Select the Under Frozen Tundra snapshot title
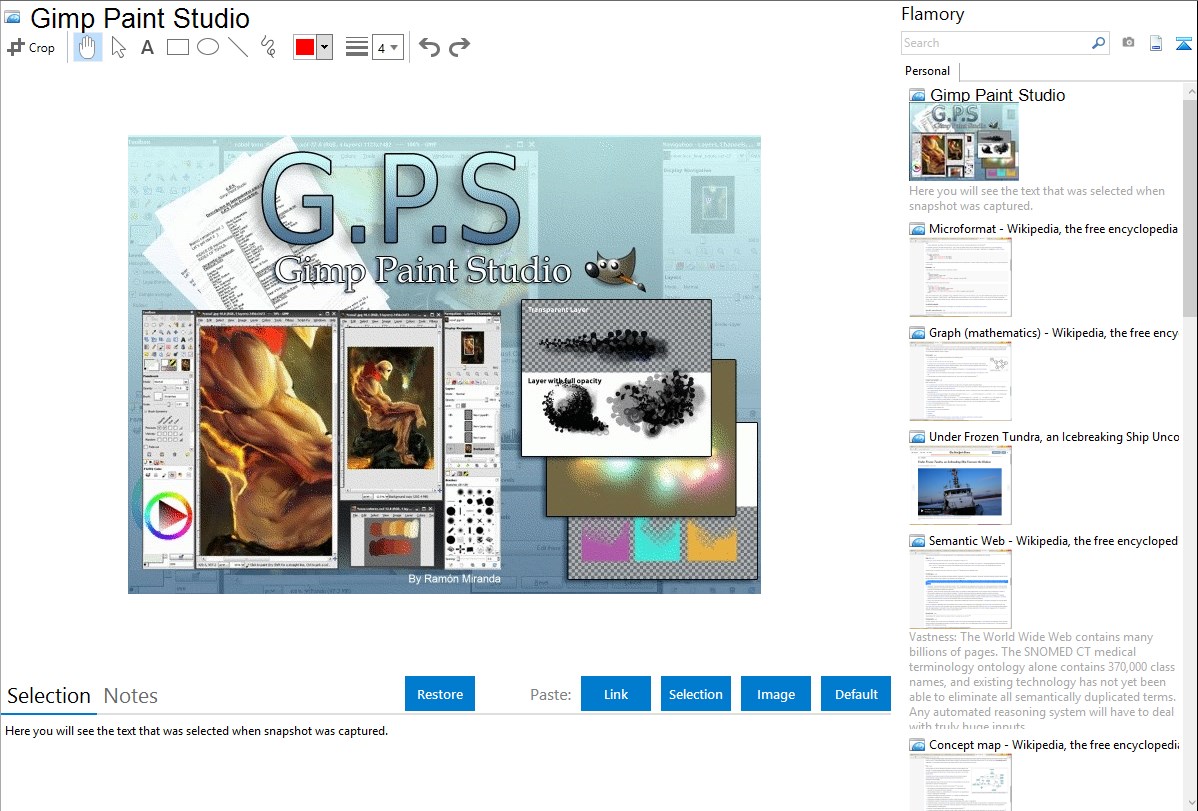This screenshot has width=1198, height=811. (x=1054, y=437)
